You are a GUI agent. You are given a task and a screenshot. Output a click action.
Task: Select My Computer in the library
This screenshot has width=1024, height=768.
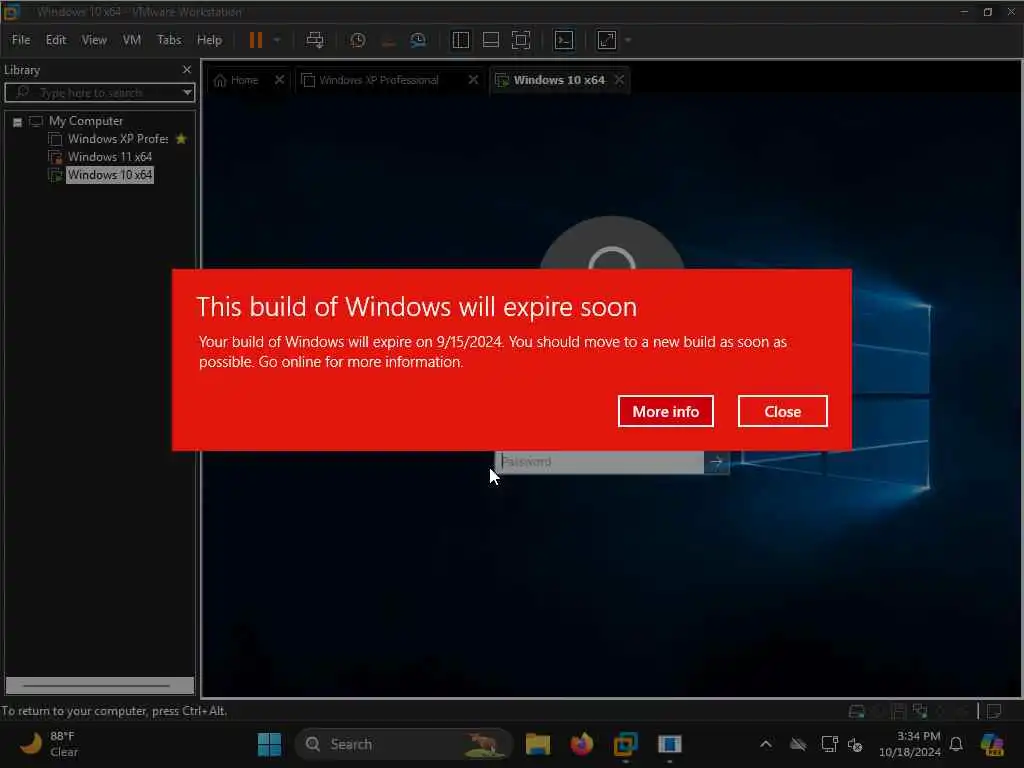[x=86, y=121]
